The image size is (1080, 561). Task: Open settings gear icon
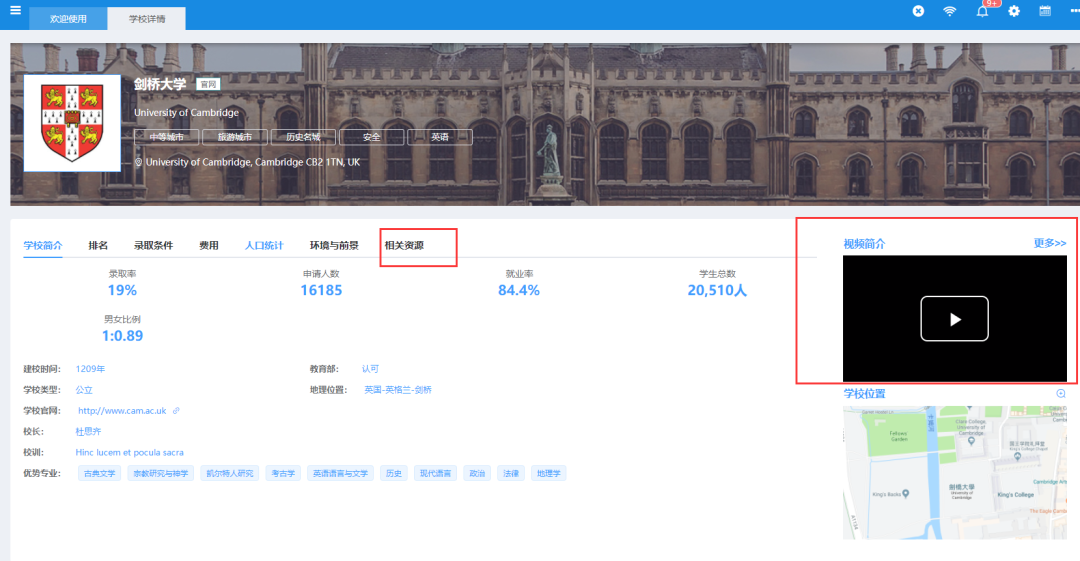pos(1014,11)
